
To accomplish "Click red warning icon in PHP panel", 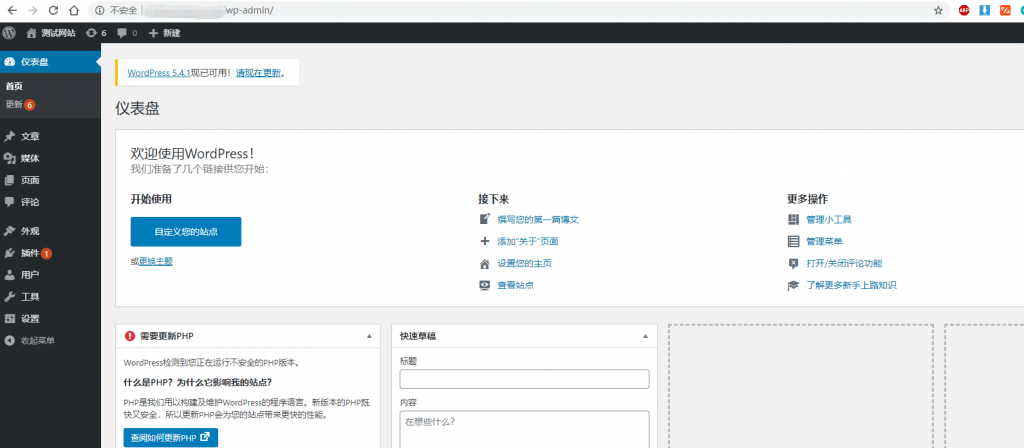I will 129,336.
